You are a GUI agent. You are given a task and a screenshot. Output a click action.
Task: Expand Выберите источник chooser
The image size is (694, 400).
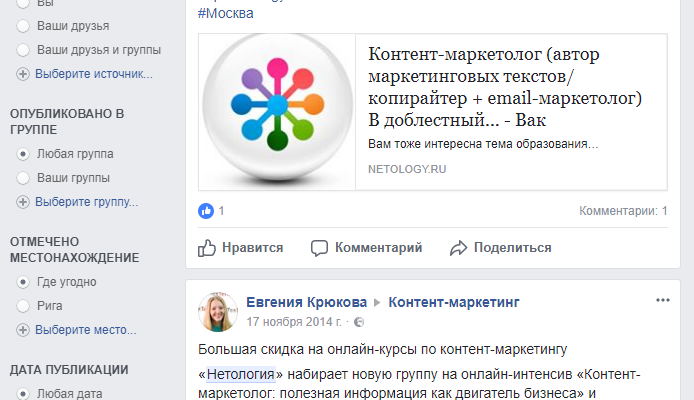click(94, 74)
